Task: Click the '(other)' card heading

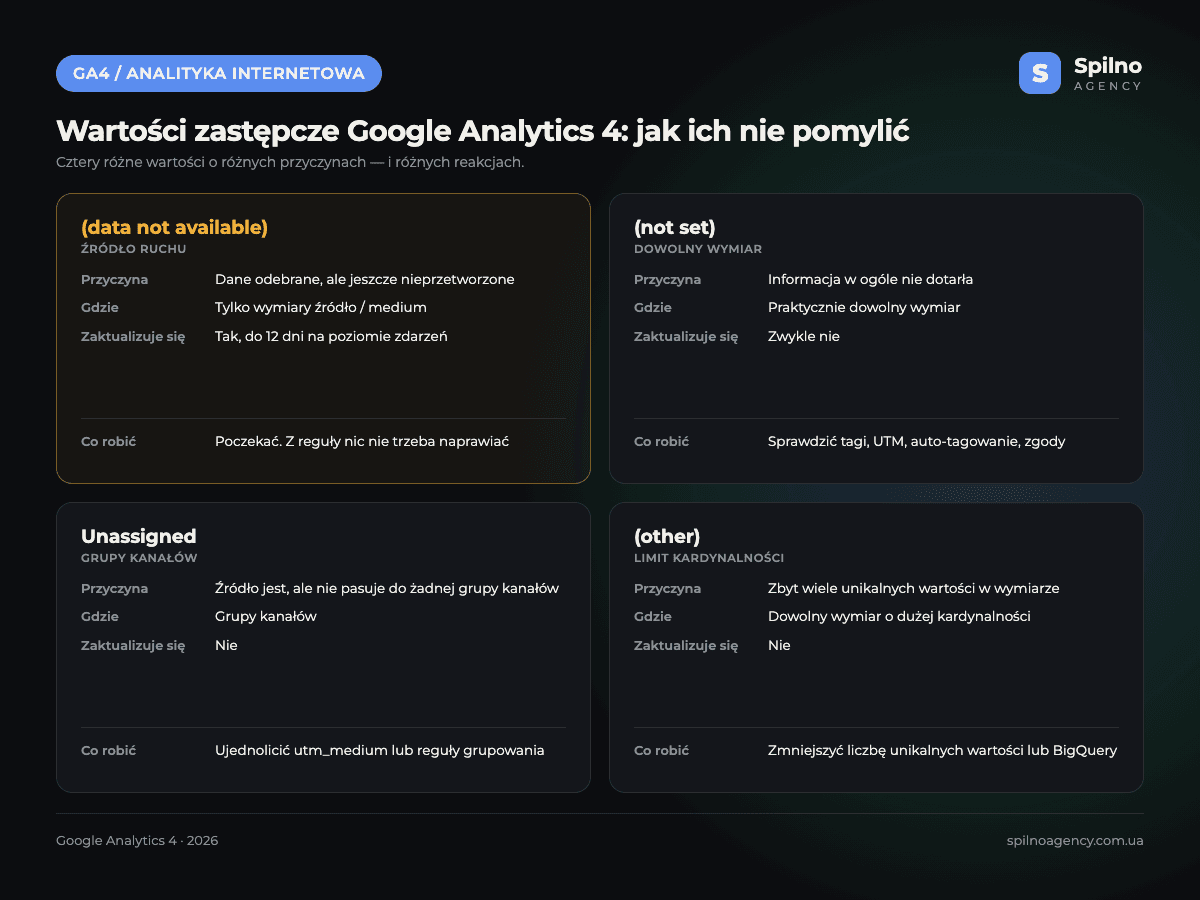Action: pyautogui.click(x=667, y=536)
